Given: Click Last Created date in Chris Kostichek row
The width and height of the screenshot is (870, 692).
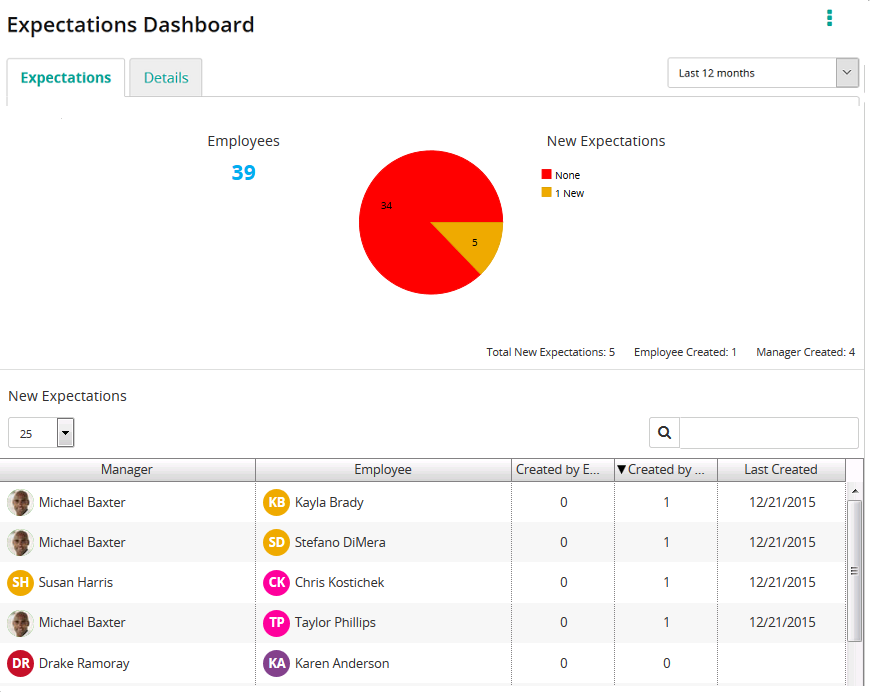Looking at the screenshot, I should (x=782, y=582).
